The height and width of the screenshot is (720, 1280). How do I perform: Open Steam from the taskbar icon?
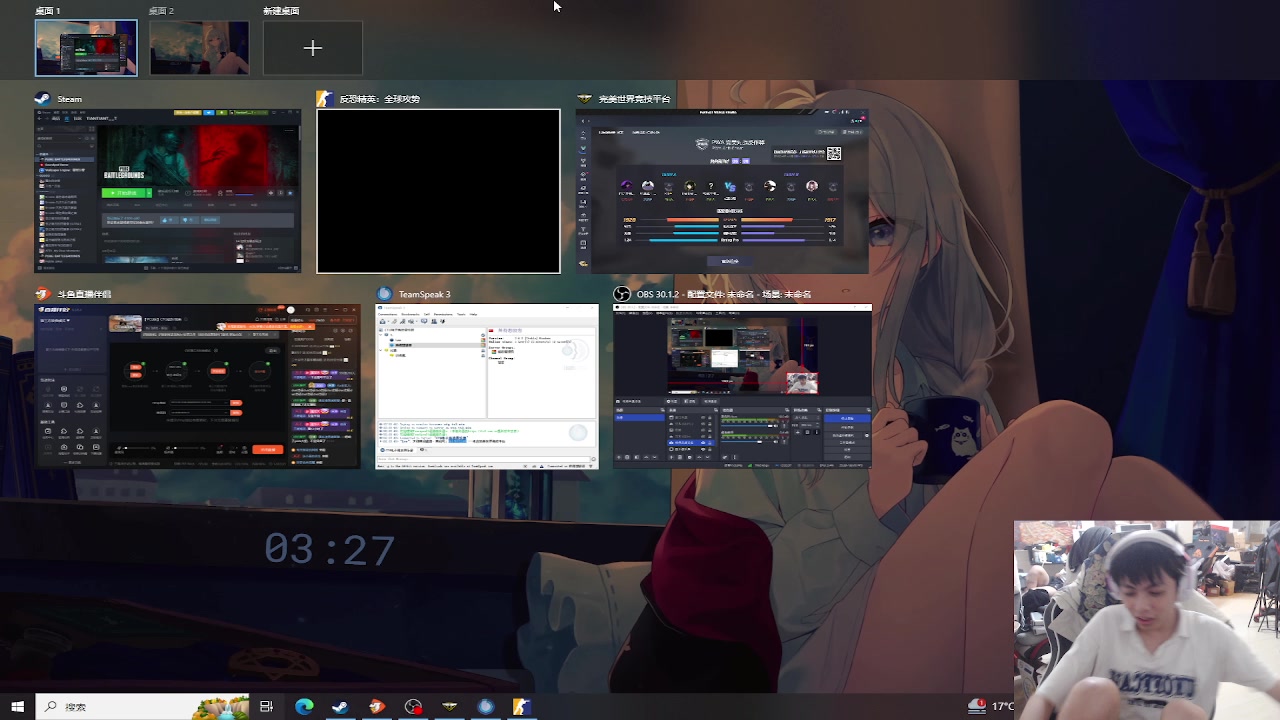(x=340, y=706)
